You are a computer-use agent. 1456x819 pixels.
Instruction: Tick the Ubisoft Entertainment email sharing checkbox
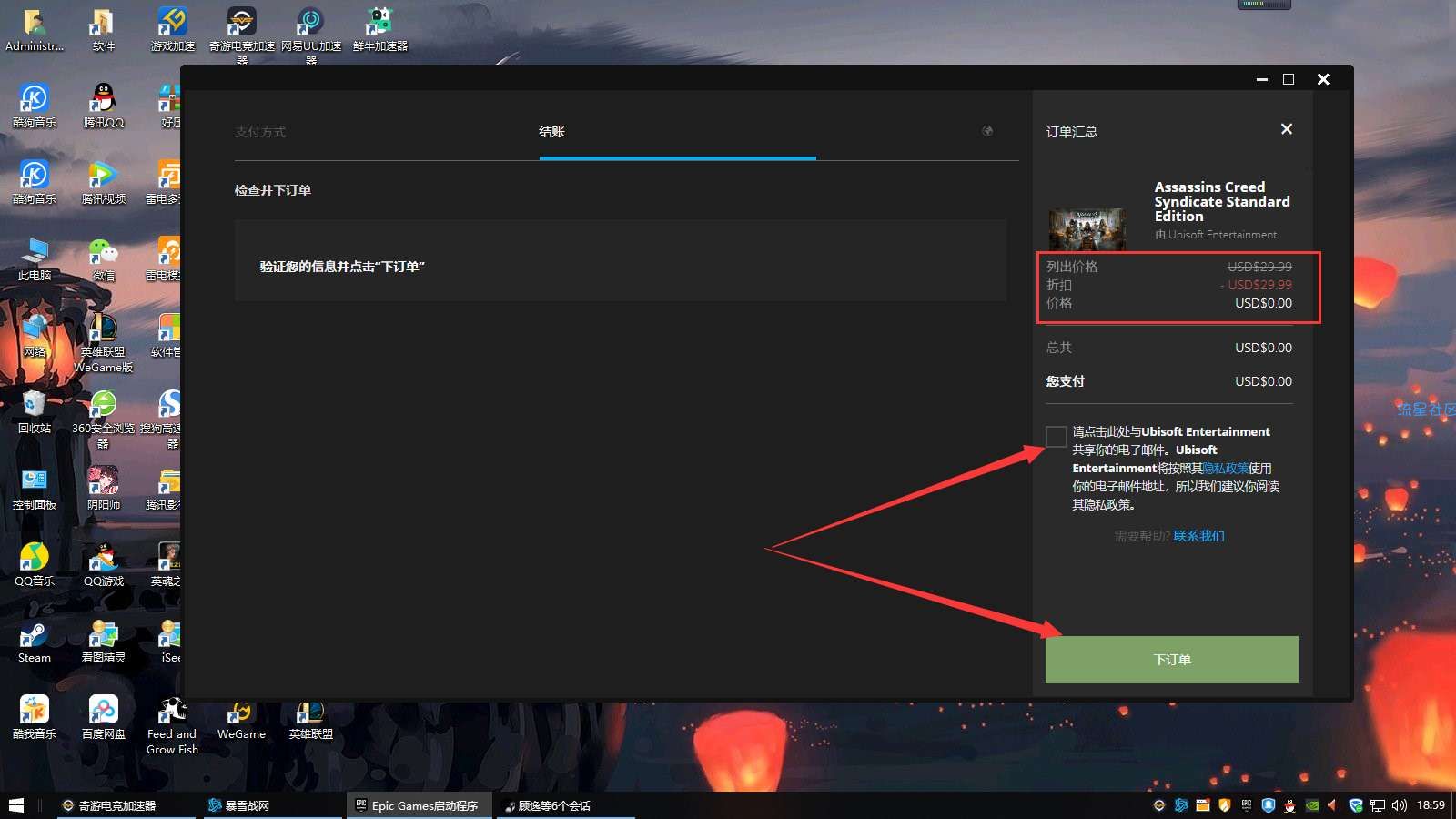tap(1056, 436)
